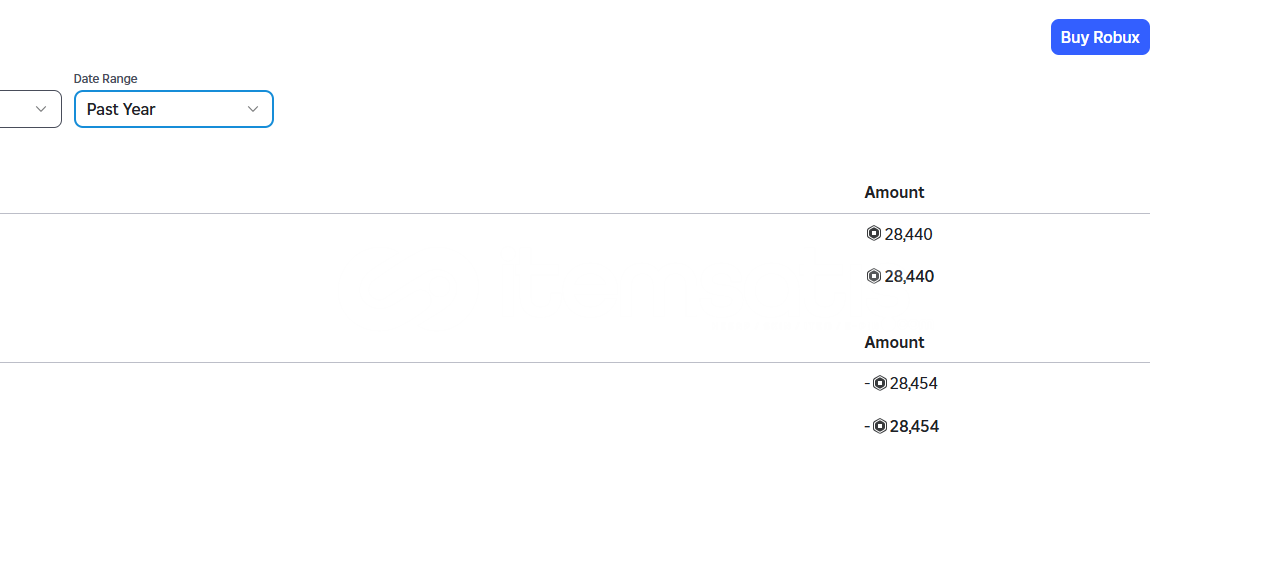Select the bold 28,454 outgoing total
This screenshot has width=1272, height=578.
(914, 426)
